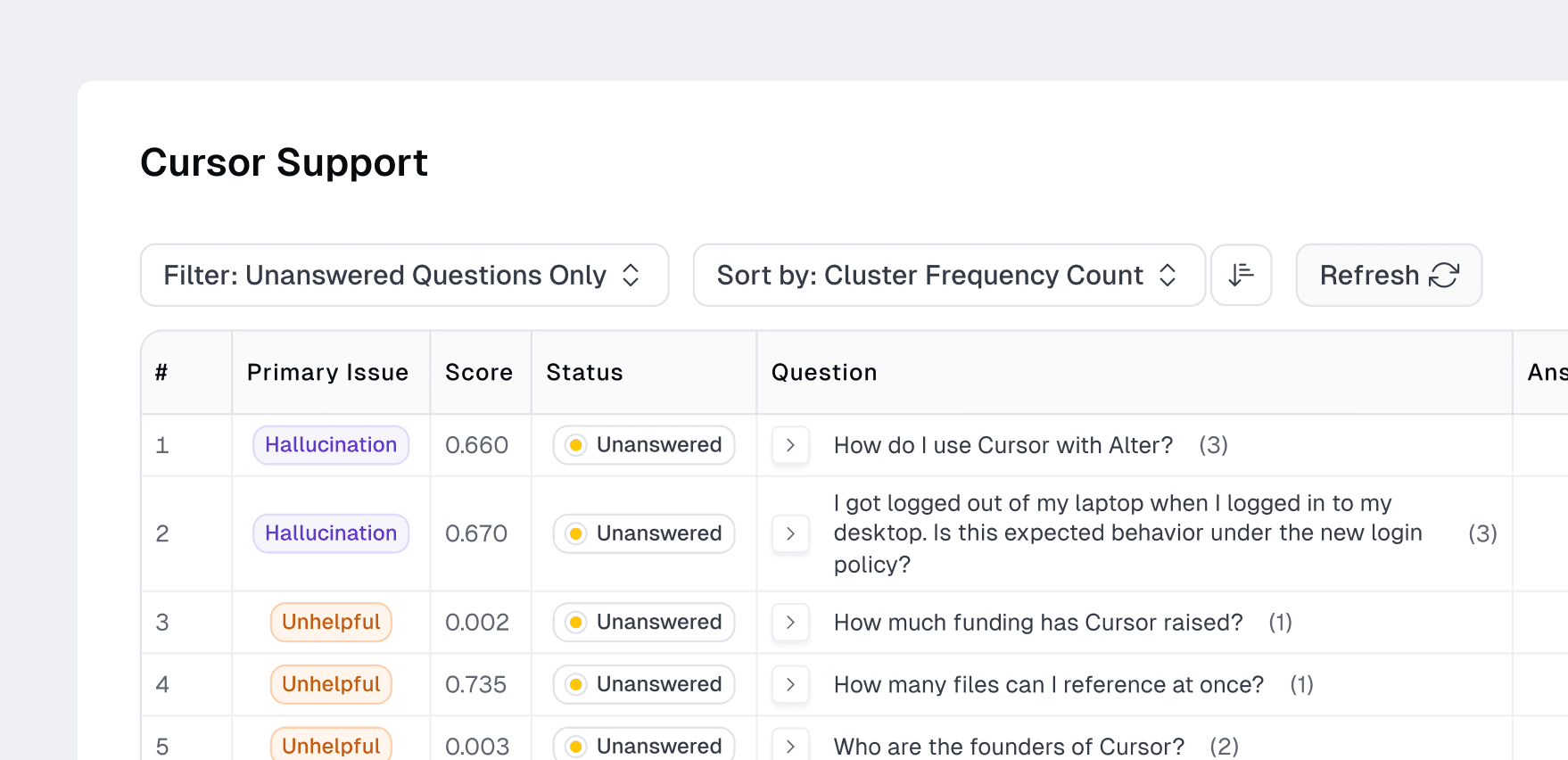The width and height of the screenshot is (1568, 760).
Task: Click the Unhelpful tag in row 3
Action: [x=331, y=623]
